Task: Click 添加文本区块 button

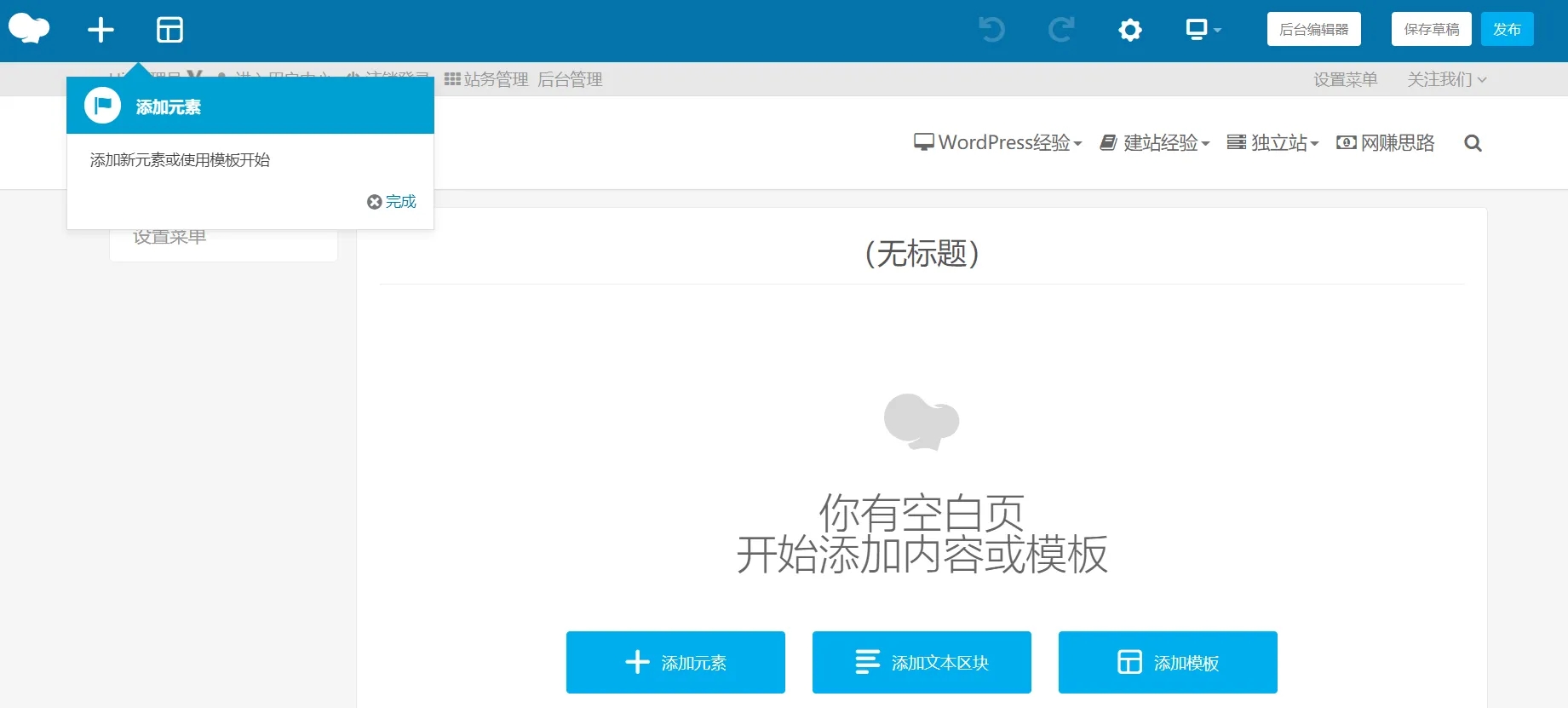Action: (922, 662)
